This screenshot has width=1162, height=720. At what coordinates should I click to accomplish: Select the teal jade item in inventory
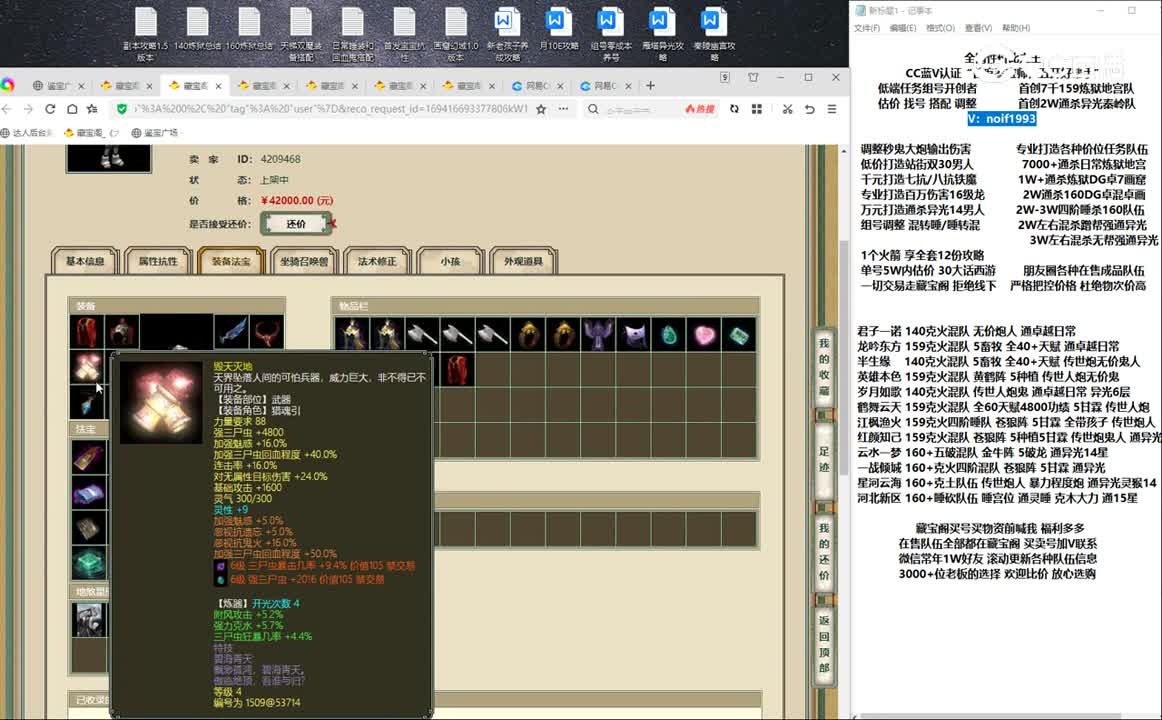pyautogui.click(x=669, y=334)
